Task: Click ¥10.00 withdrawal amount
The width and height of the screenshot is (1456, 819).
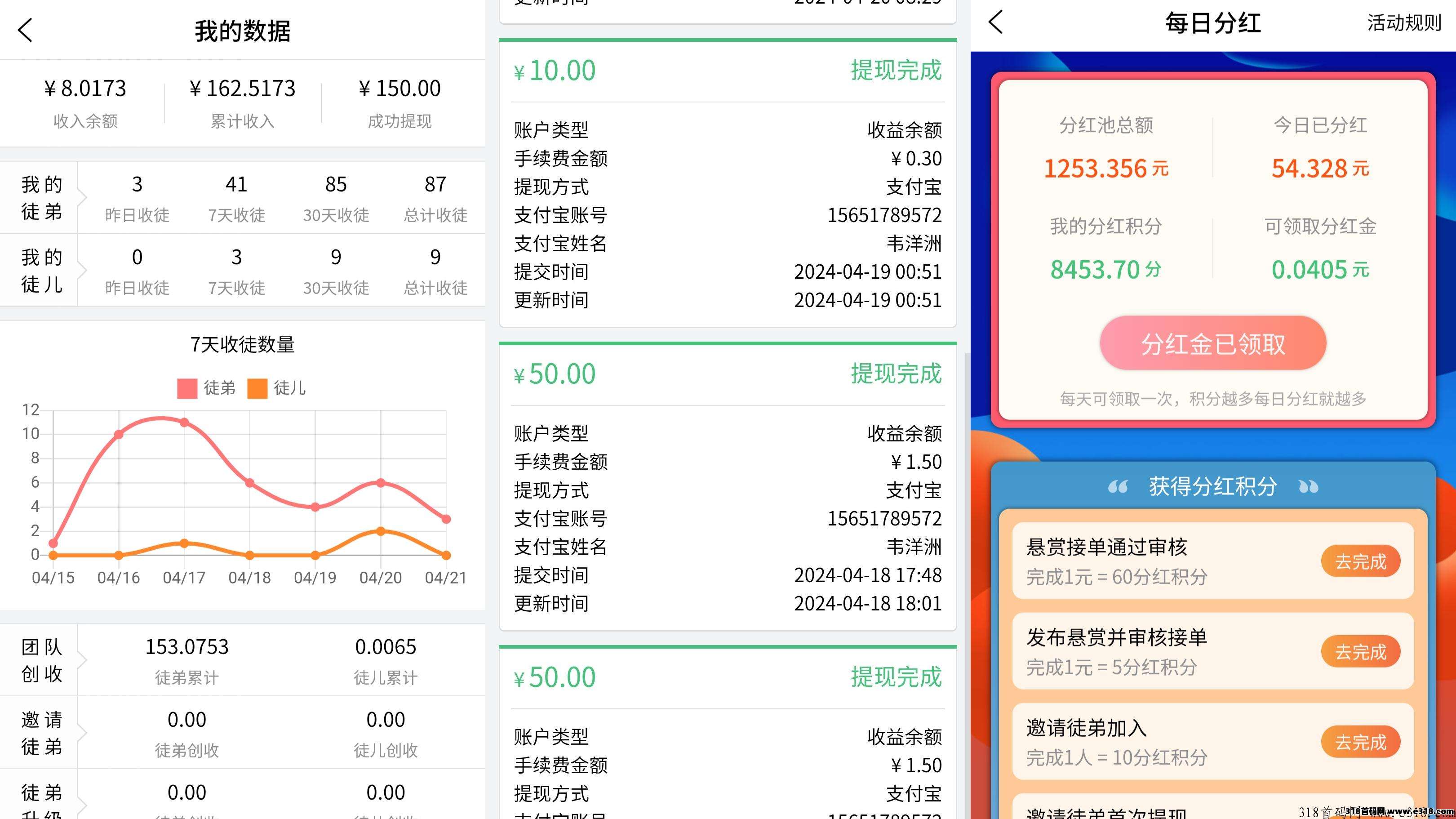Action: (555, 71)
